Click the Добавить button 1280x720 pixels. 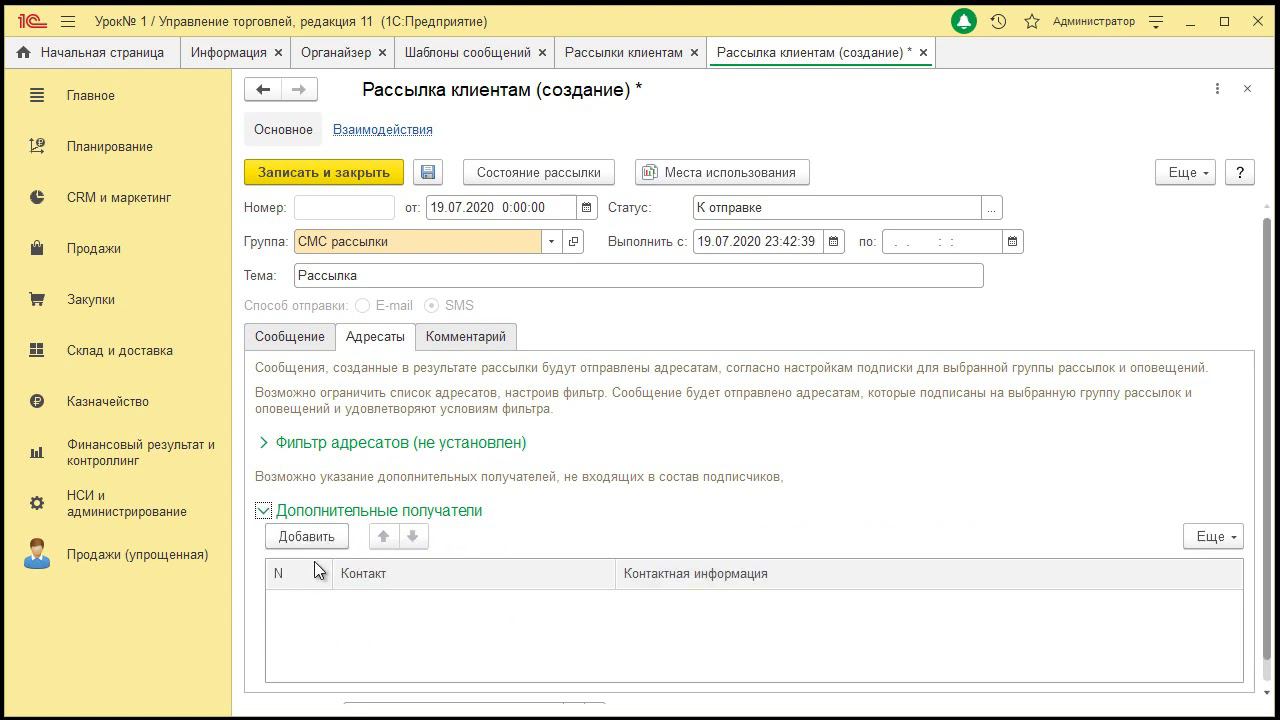[307, 537]
